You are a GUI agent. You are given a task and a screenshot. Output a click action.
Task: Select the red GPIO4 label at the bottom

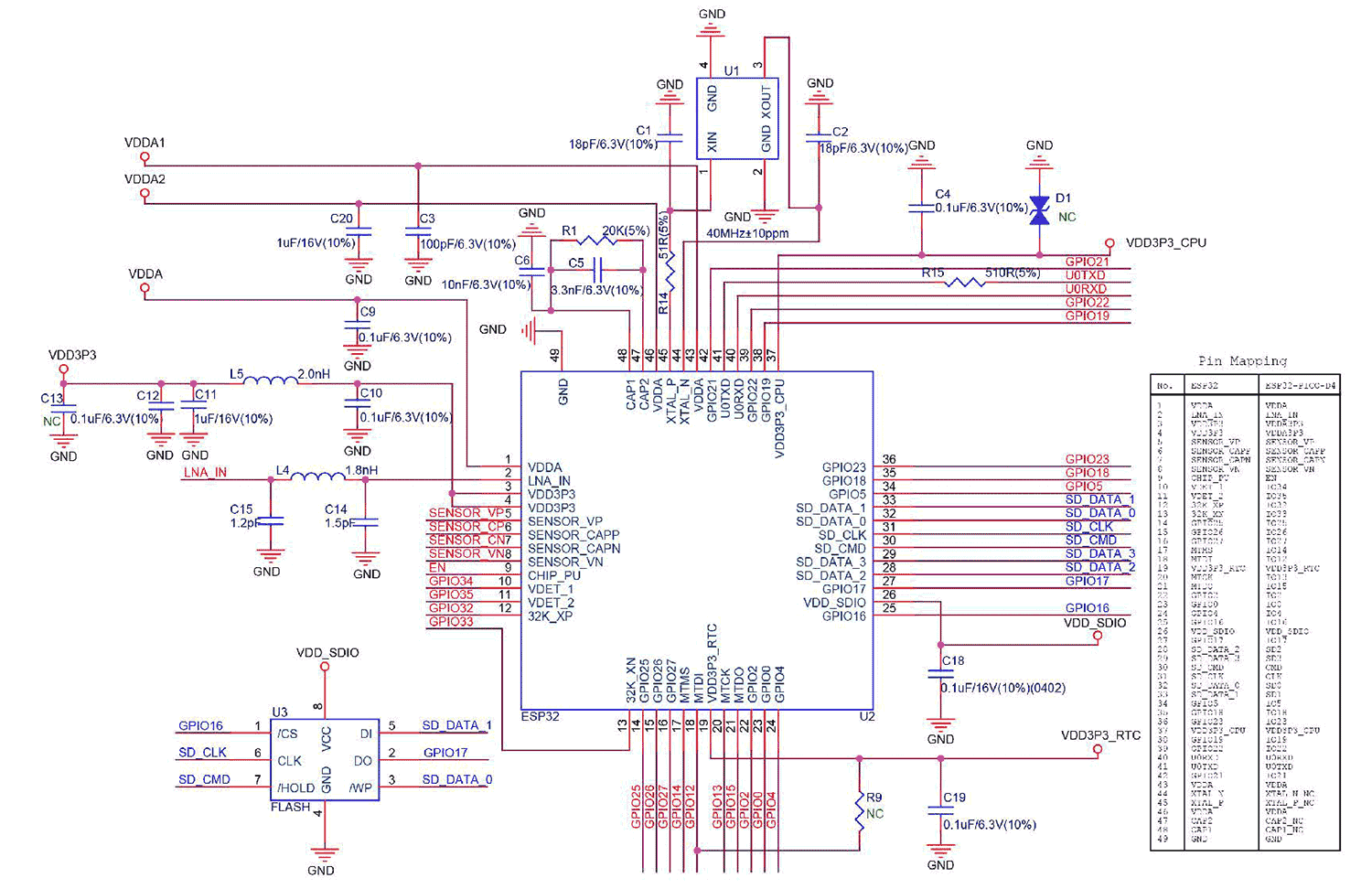(x=771, y=810)
